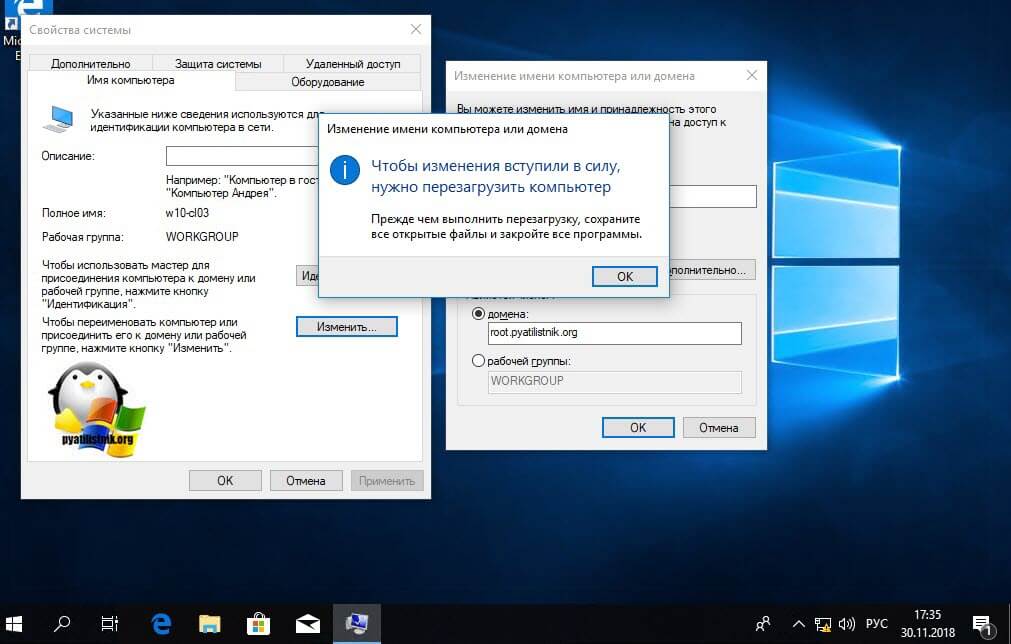Open the Mail app in the taskbar

[307, 623]
